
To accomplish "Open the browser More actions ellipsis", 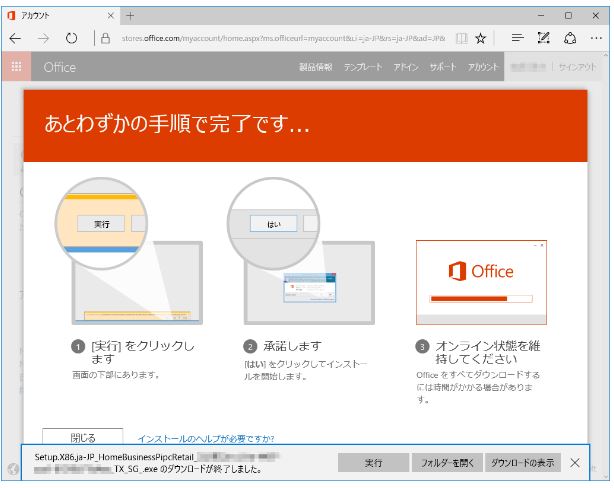I will [x=596, y=38].
